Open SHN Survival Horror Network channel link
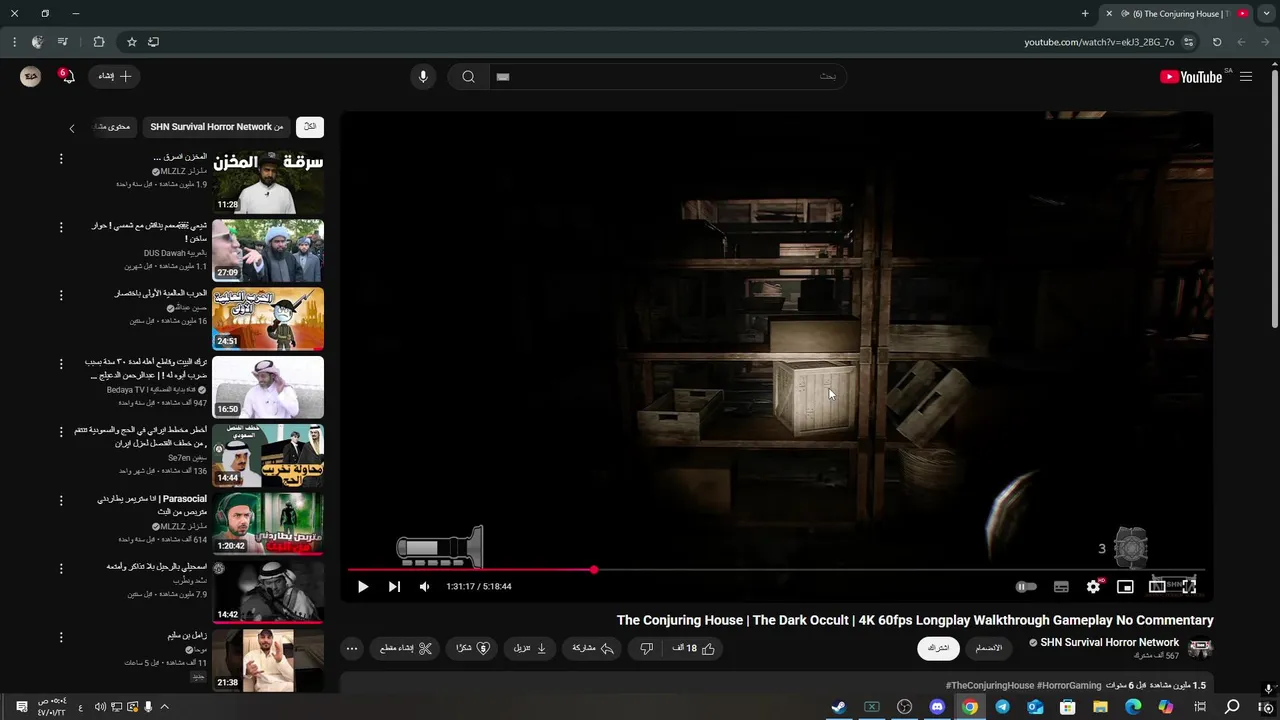Screen dimensions: 1280x720 click(1110, 643)
